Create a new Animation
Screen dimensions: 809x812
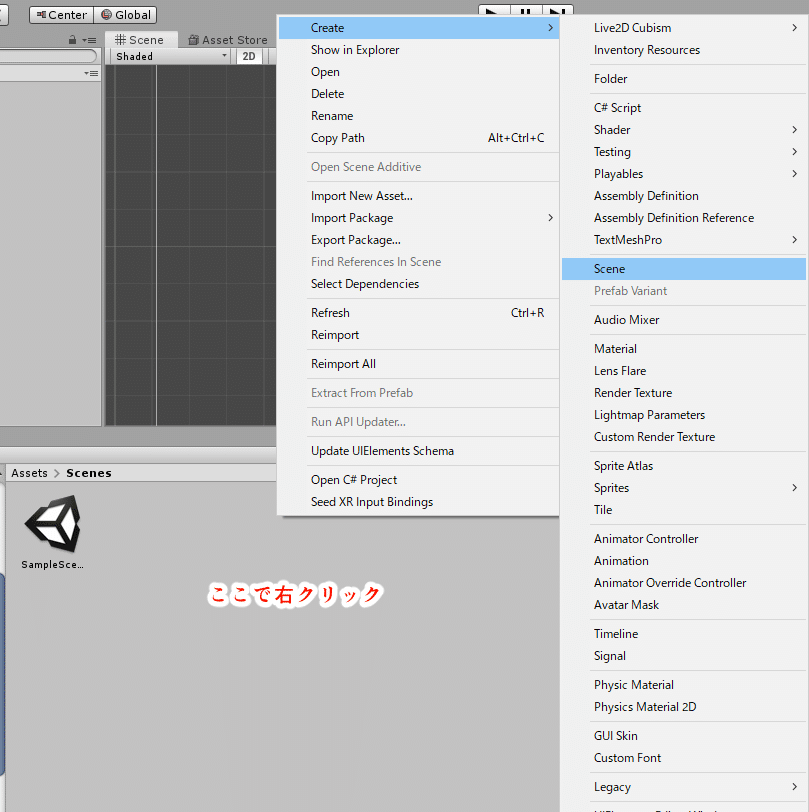tap(684, 561)
